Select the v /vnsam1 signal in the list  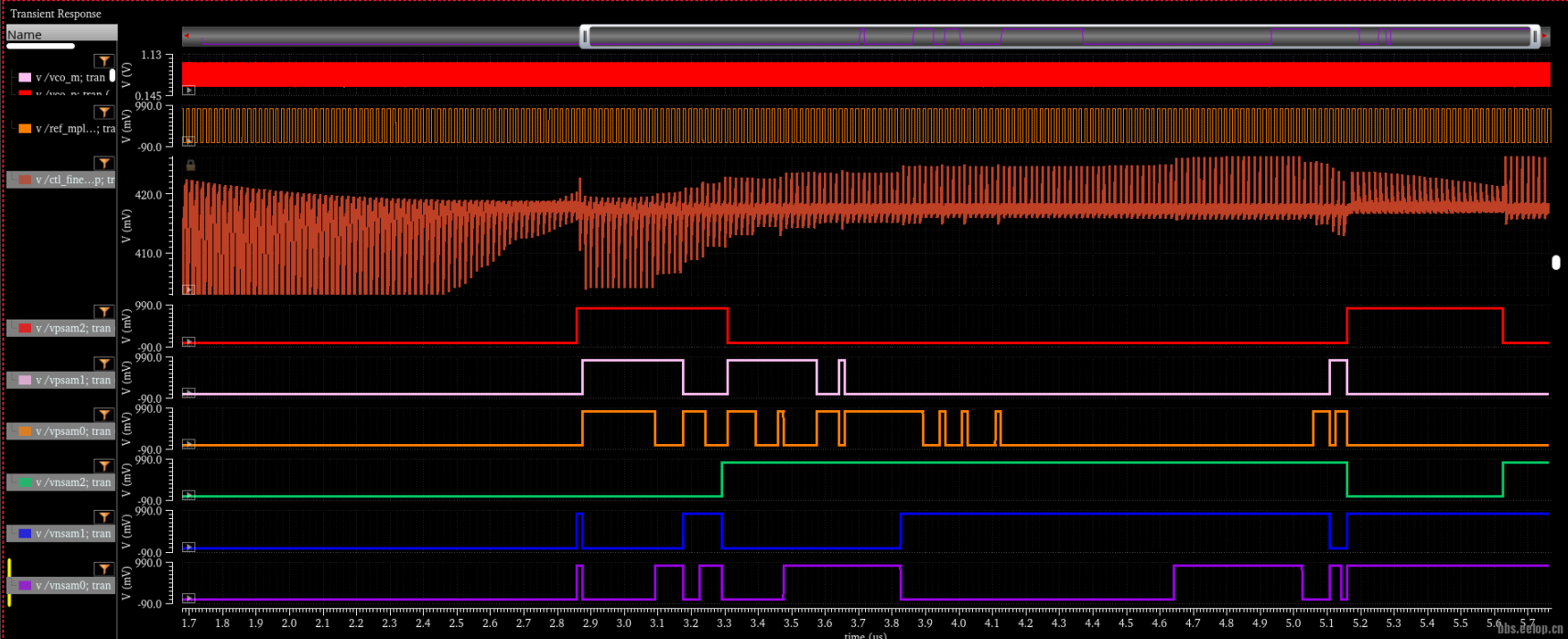62,534
